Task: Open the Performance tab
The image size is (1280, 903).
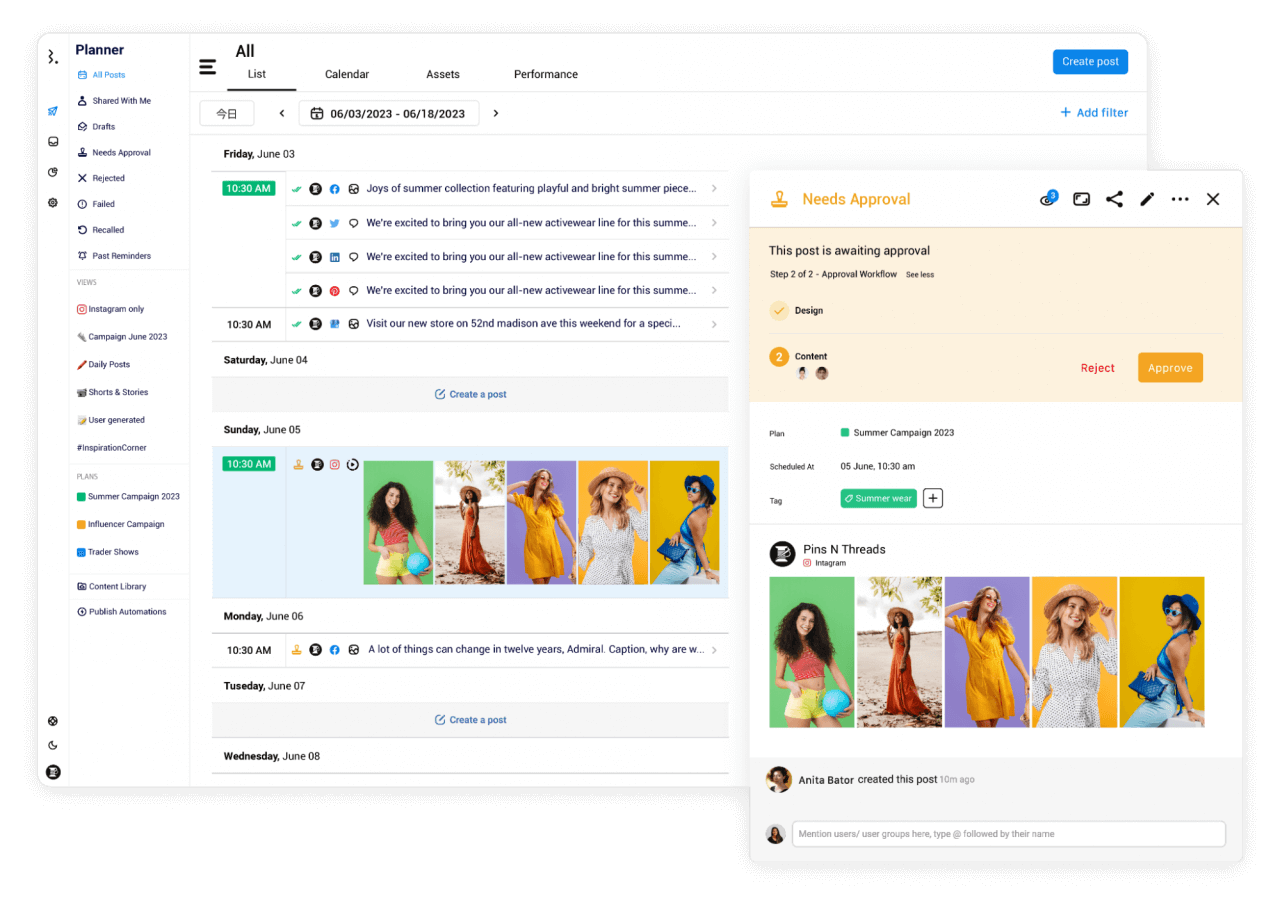Action: [x=545, y=74]
